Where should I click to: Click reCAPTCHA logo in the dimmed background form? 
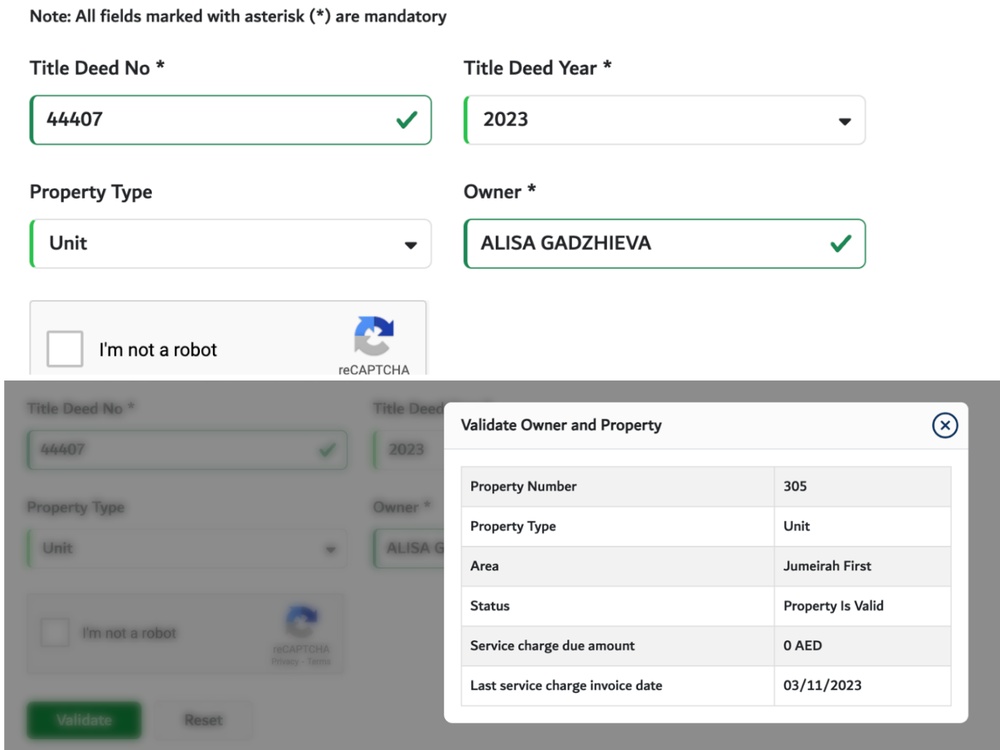tap(301, 623)
